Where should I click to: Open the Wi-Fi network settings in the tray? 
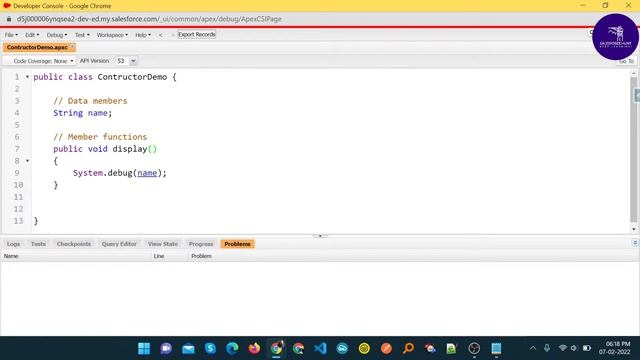(x=563, y=348)
